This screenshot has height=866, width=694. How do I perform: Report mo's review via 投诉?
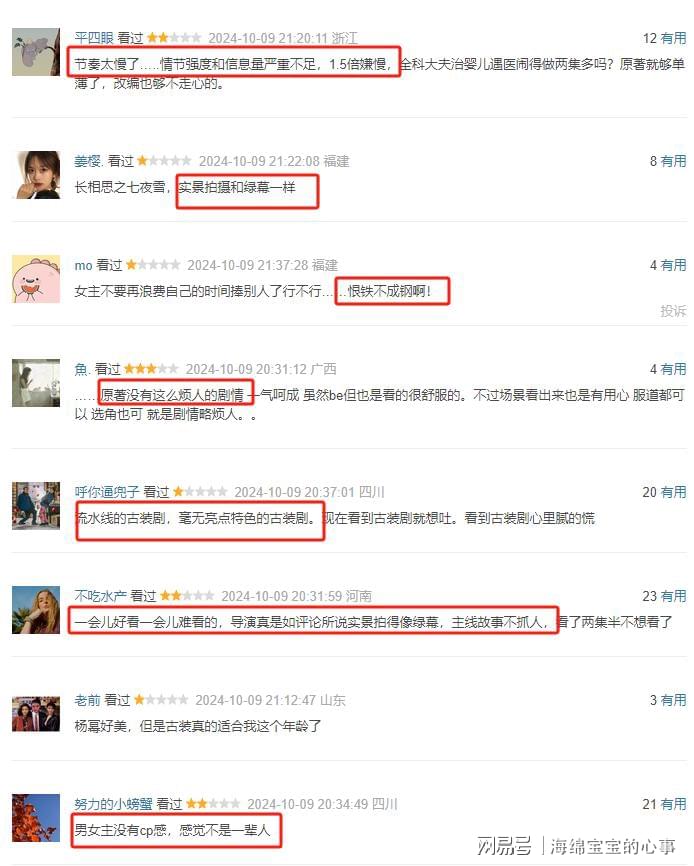pos(673,311)
